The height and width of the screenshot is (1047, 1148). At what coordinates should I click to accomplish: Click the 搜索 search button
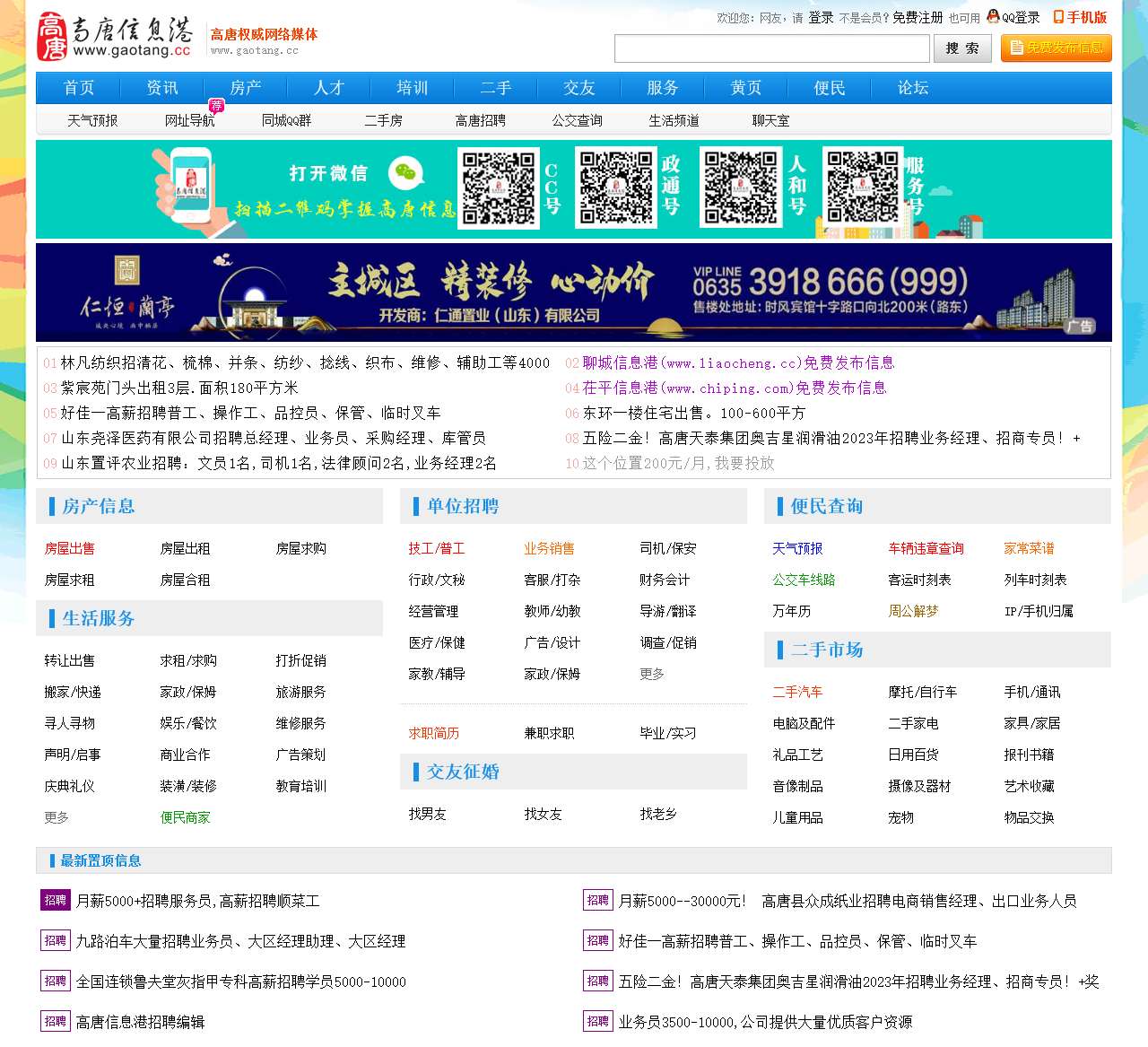pos(962,48)
